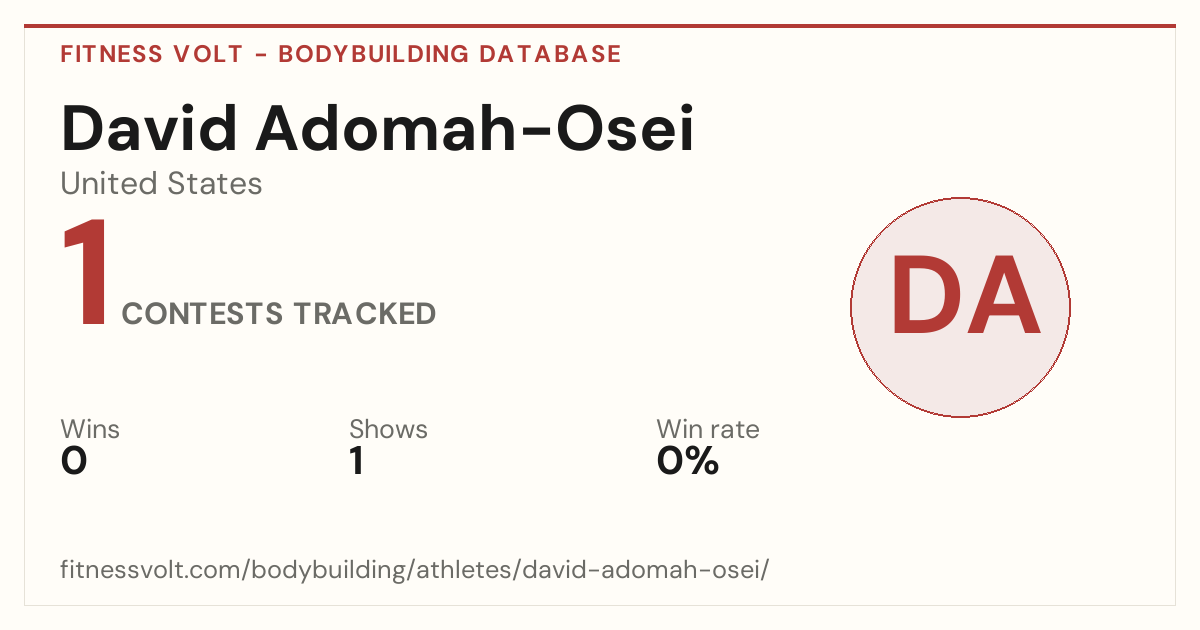This screenshot has height=630, width=1200.
Task: Click the Shows stat label
Action: pyautogui.click(x=388, y=429)
